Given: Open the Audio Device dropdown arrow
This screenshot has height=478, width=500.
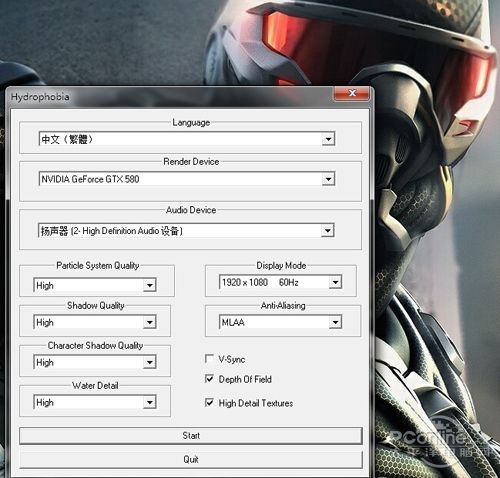Looking at the screenshot, I should (x=328, y=230).
